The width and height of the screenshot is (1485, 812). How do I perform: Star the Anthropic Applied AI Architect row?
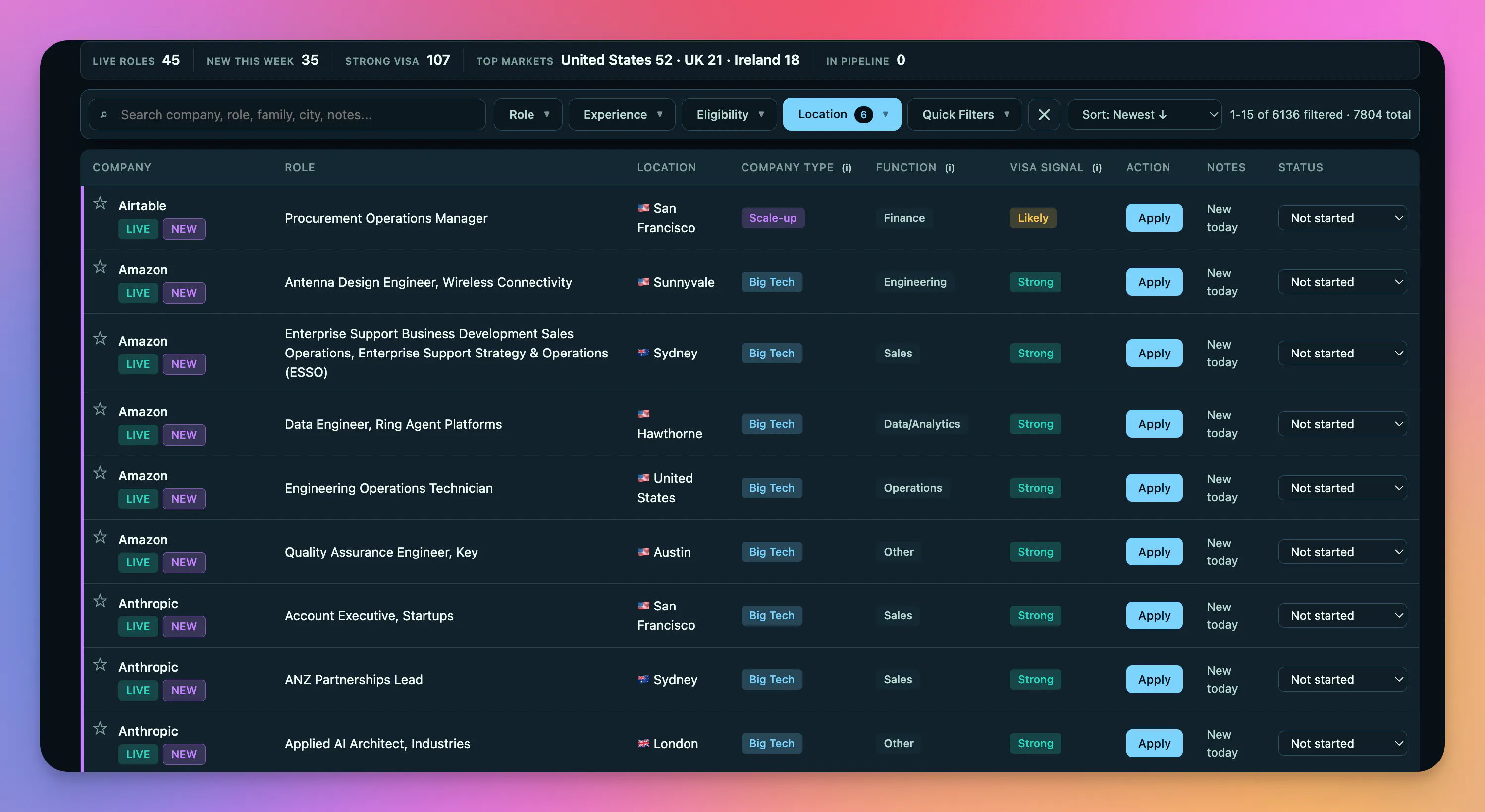tap(101, 728)
